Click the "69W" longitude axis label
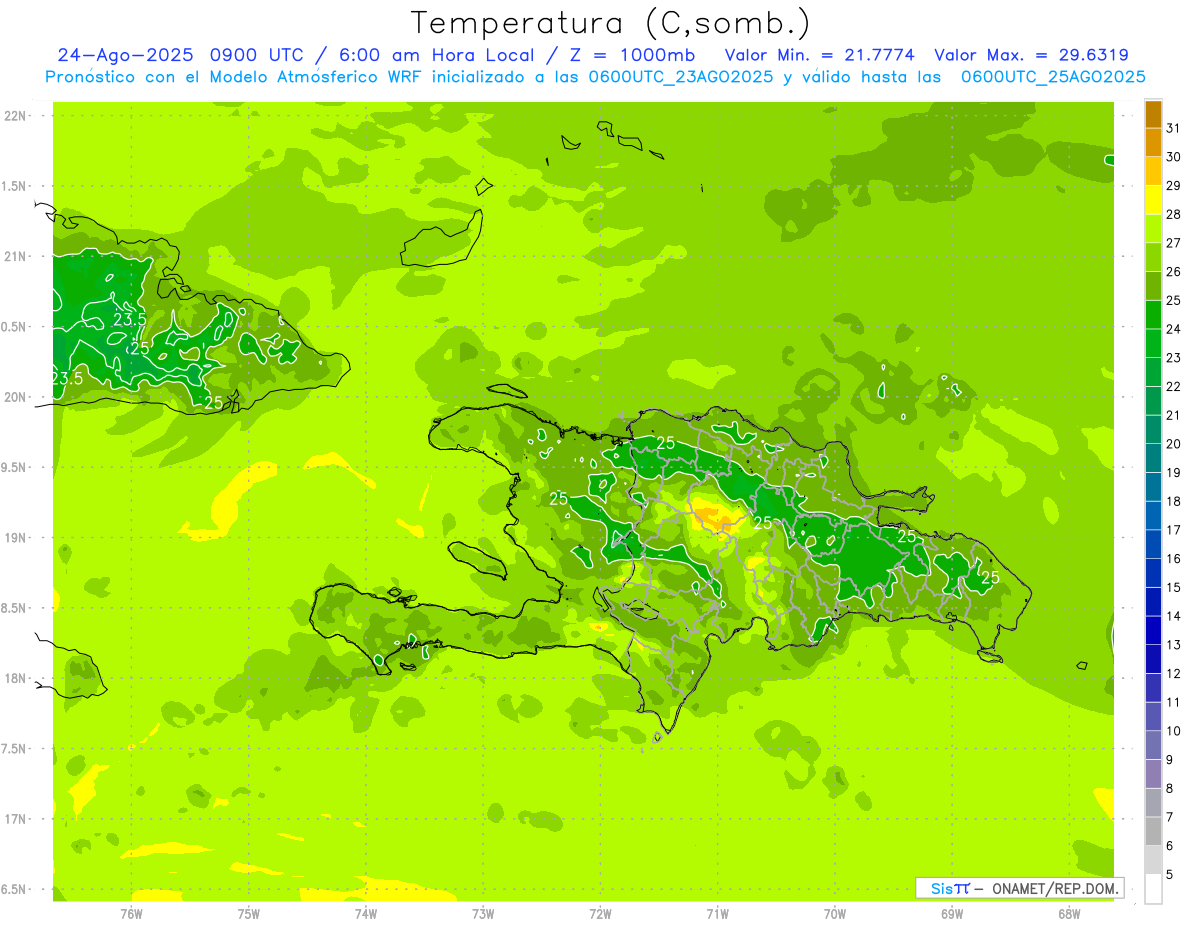1200x927 pixels. point(952,914)
